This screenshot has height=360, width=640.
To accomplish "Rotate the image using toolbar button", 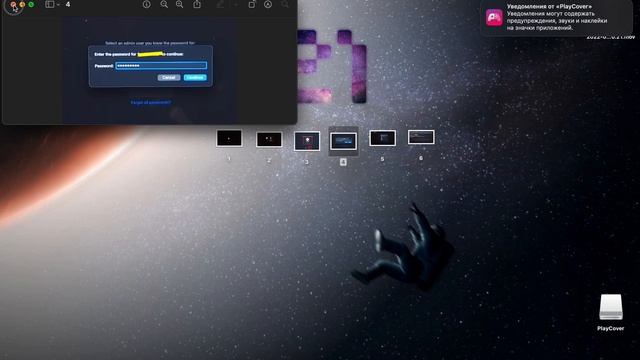I will (x=252, y=4).
